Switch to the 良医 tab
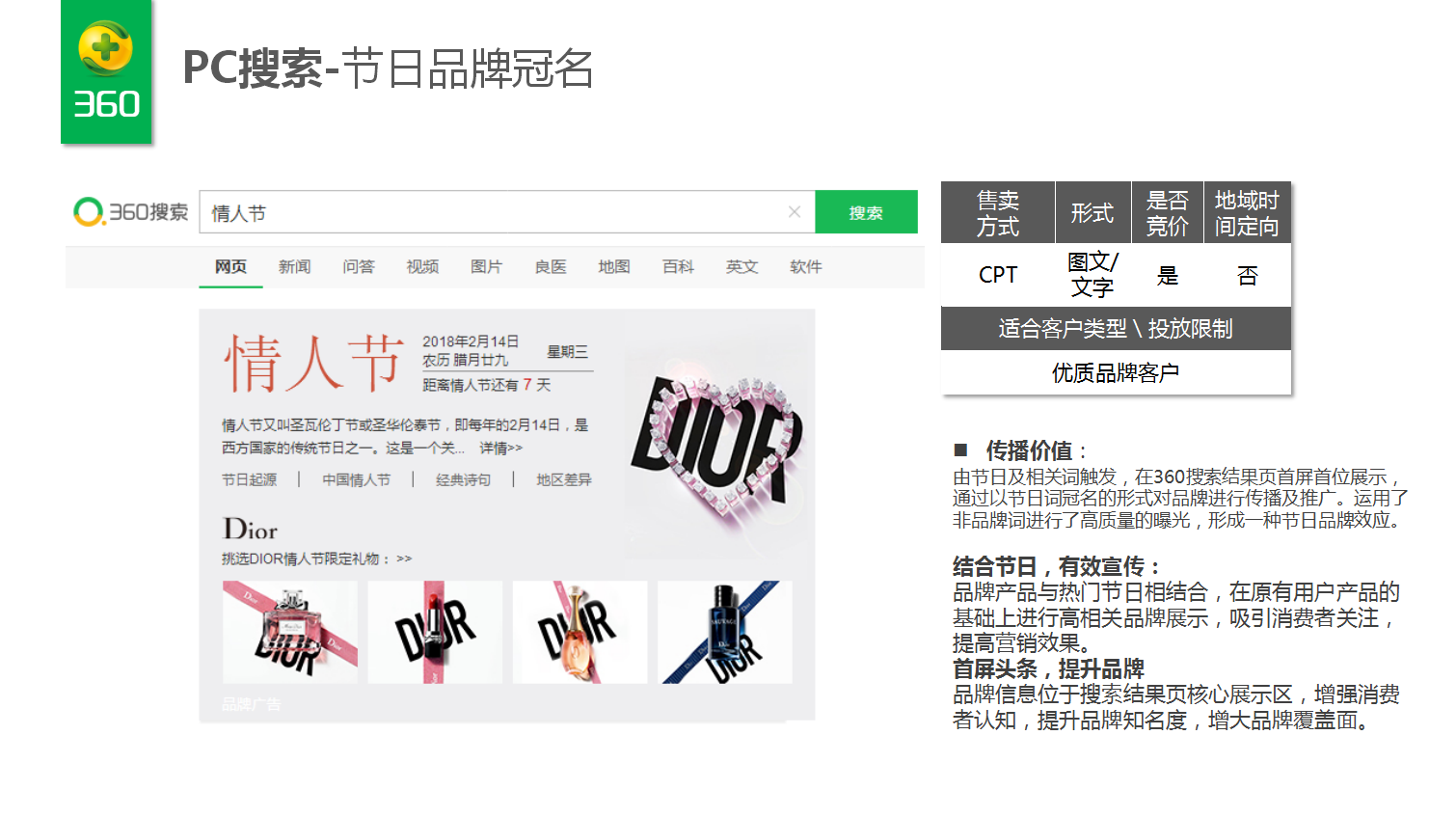1456x817 pixels. [x=551, y=267]
